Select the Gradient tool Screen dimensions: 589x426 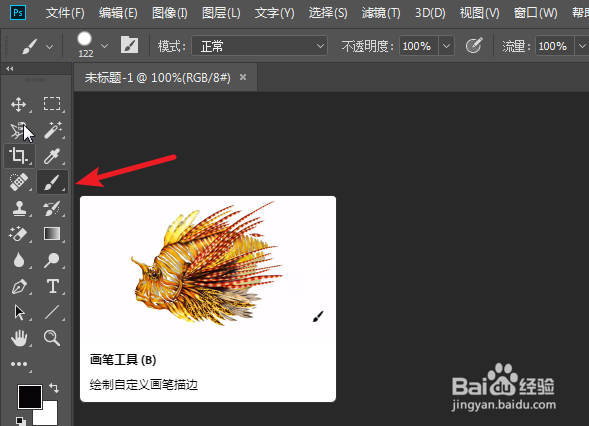tap(52, 234)
